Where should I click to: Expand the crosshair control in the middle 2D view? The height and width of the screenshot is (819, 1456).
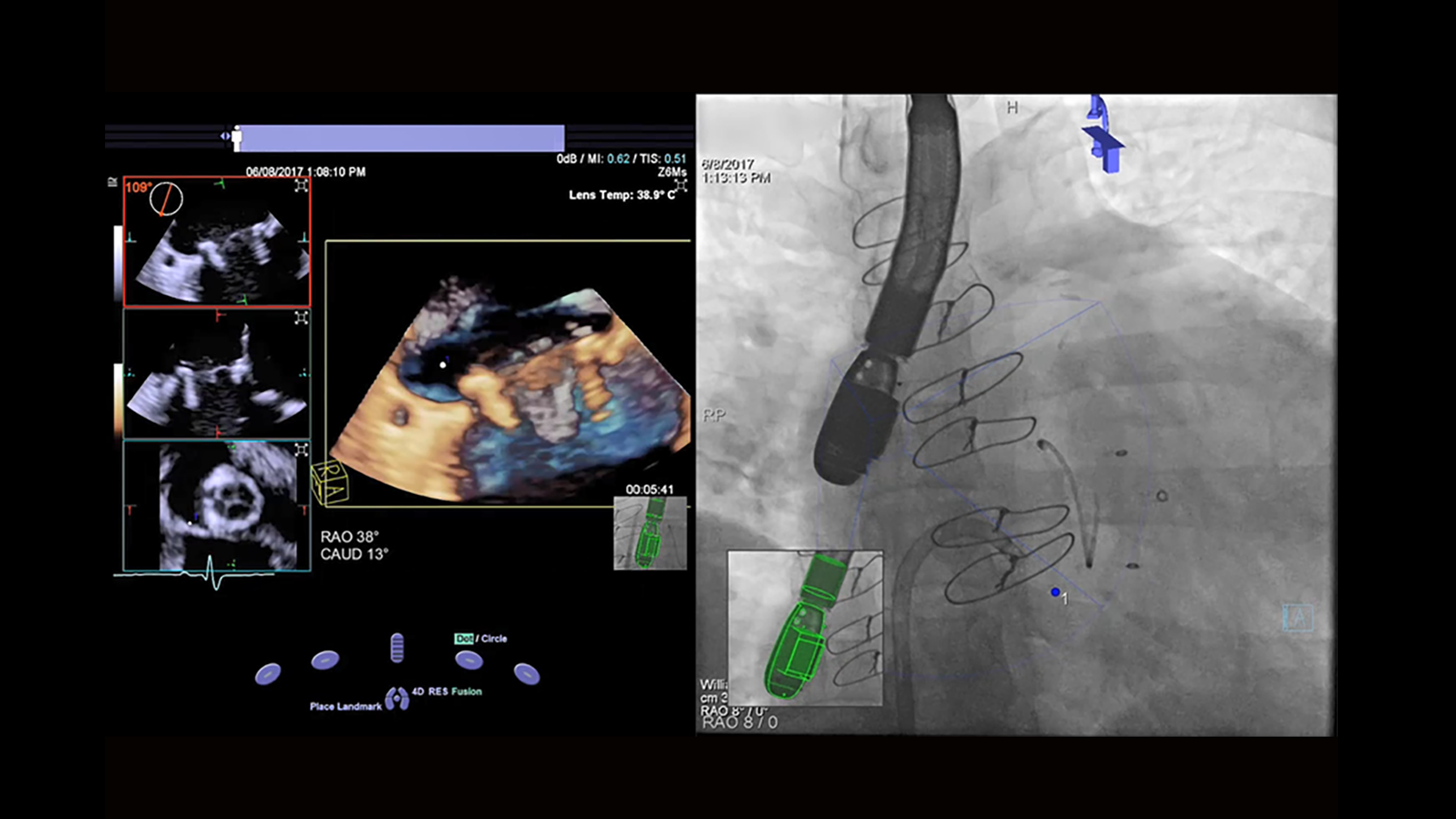click(301, 318)
